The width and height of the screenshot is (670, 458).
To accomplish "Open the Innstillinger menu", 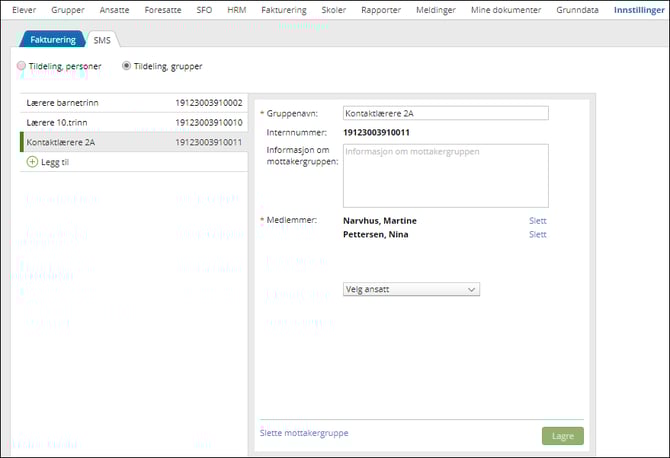I will pyautogui.click(x=638, y=10).
